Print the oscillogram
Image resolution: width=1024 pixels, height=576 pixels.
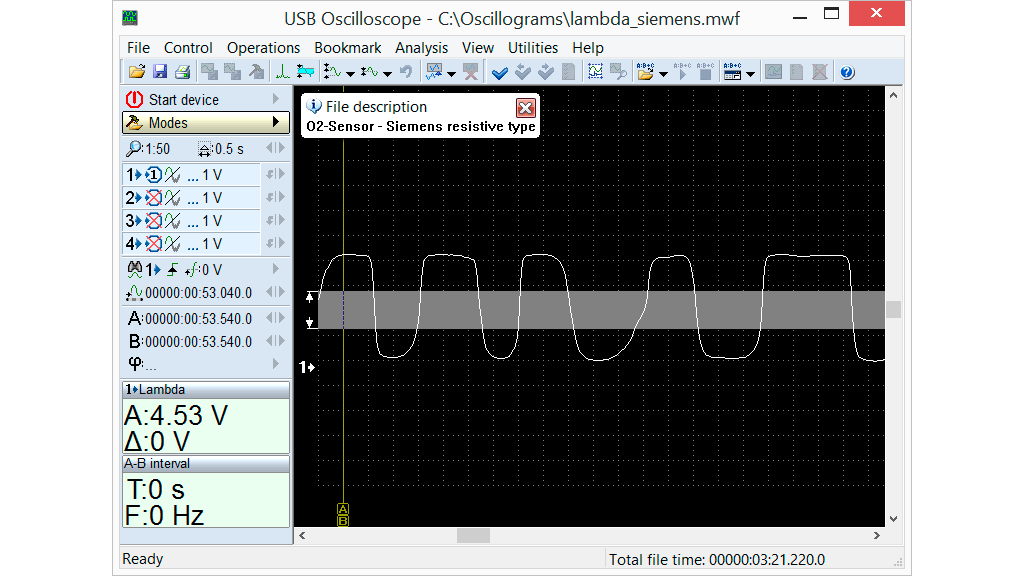[x=183, y=72]
